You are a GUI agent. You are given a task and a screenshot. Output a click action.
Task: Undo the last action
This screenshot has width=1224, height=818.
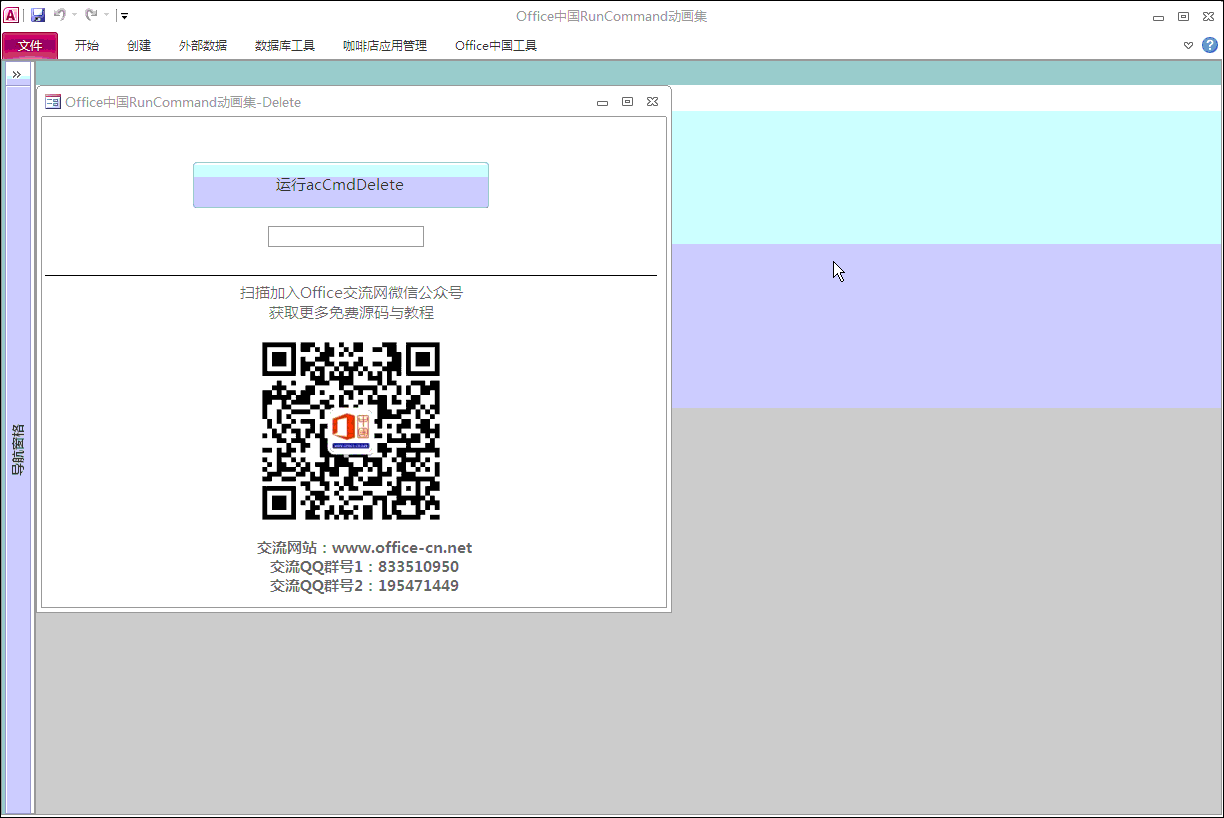point(60,15)
